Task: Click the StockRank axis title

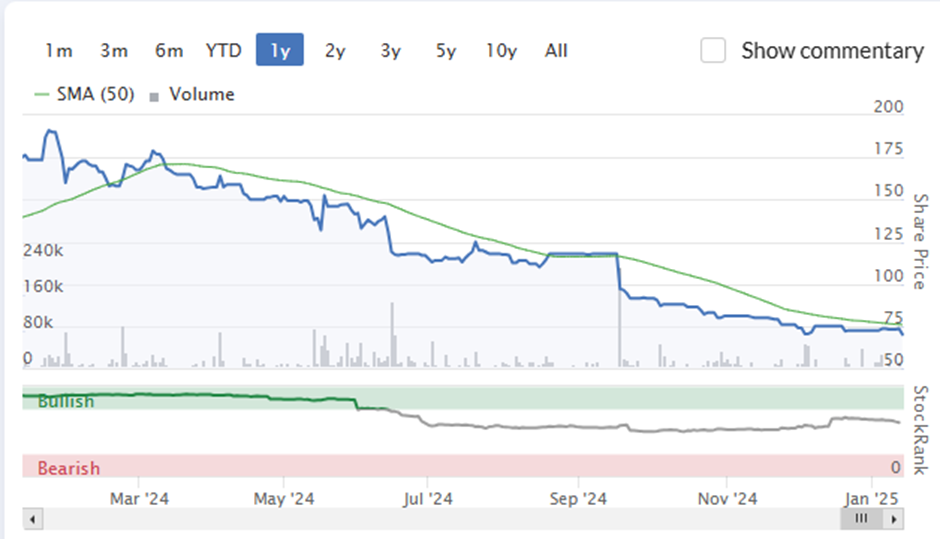Action: (920, 430)
